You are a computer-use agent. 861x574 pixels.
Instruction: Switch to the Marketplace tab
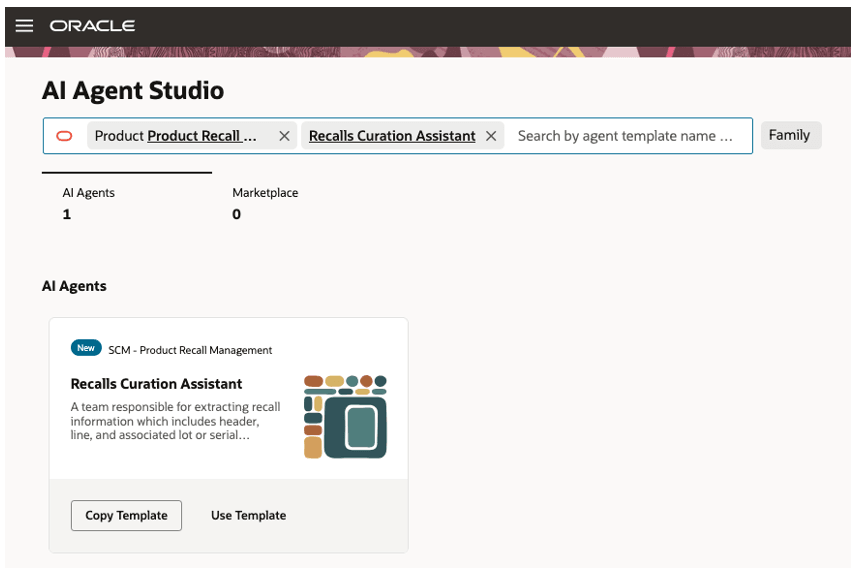pos(265,203)
